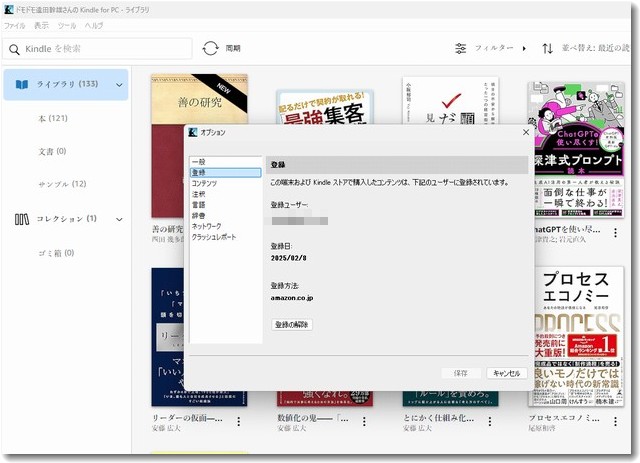This screenshot has height=463, width=640.
Task: Expand the フィルター arrow
Action: [x=524, y=48]
